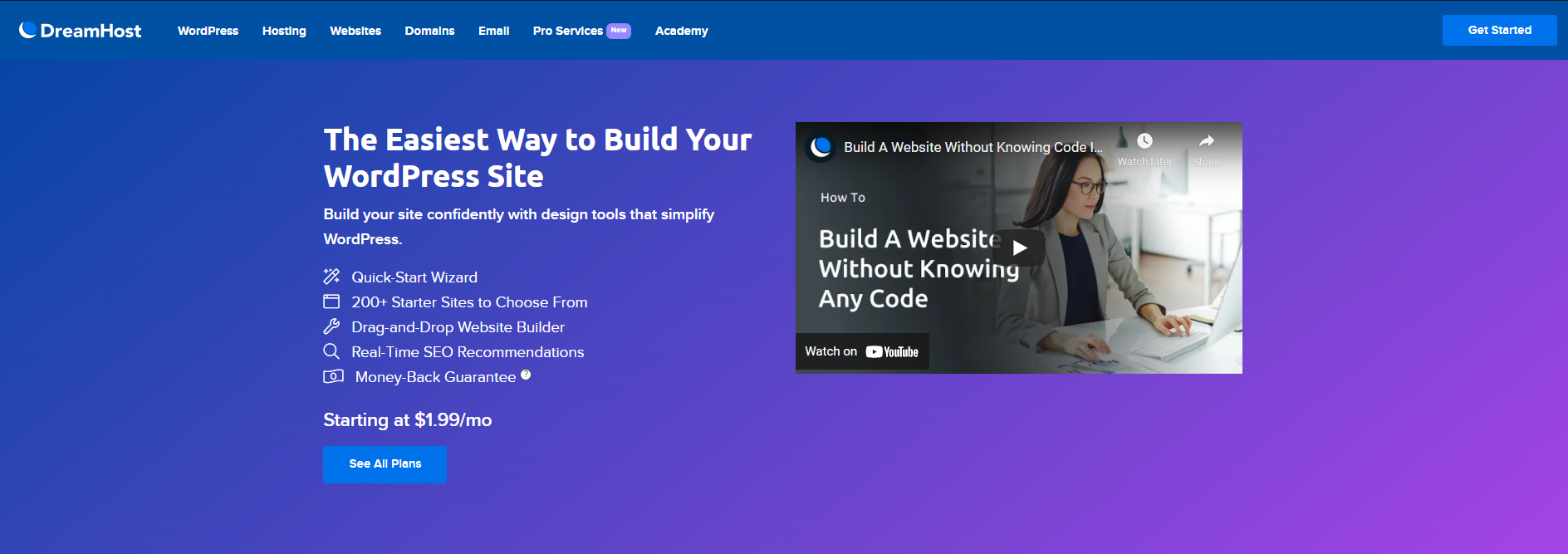Click the Starting at $1.99/mo text

pyautogui.click(x=407, y=419)
